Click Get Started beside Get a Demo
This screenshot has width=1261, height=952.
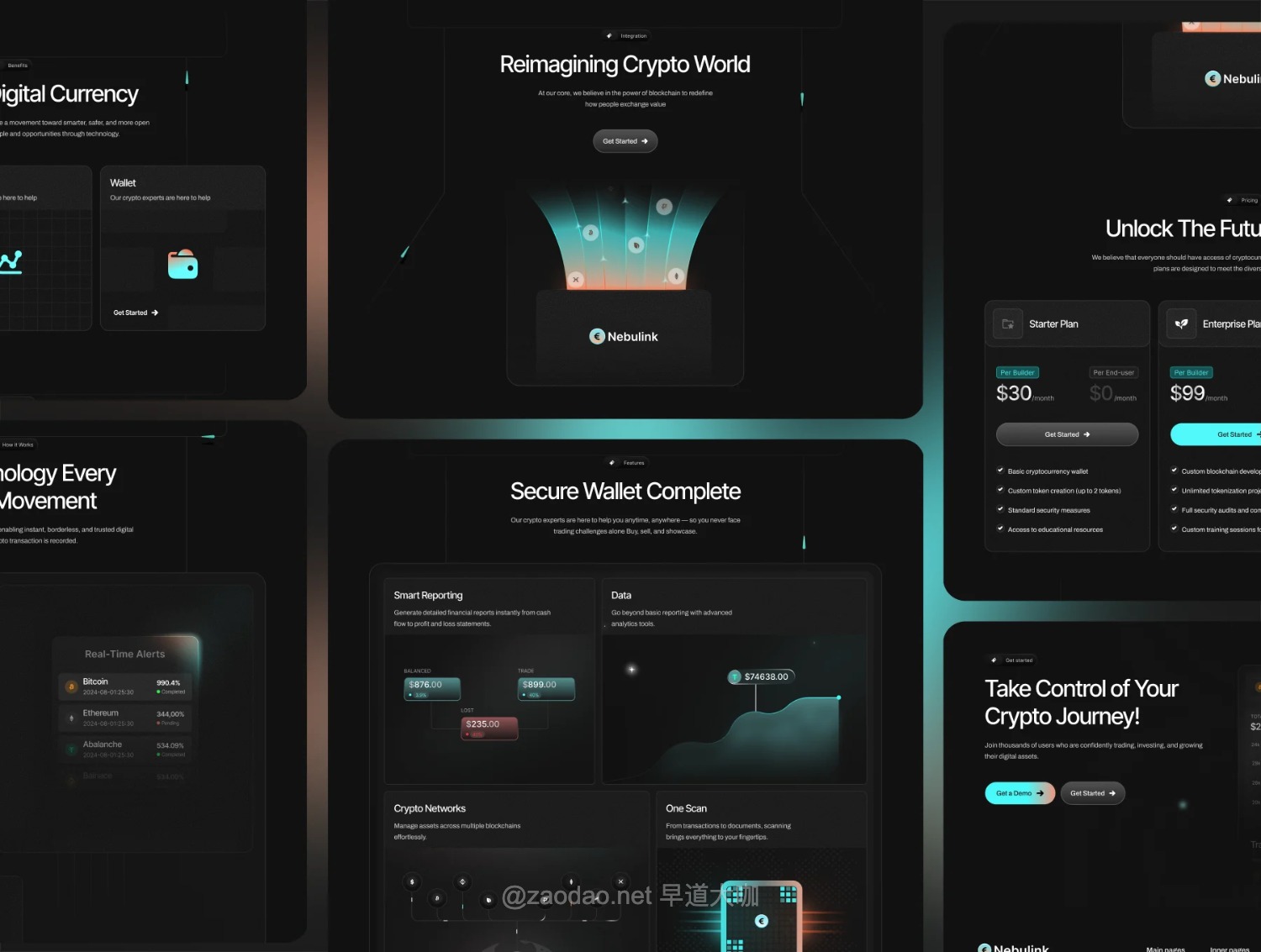pyautogui.click(x=1093, y=793)
